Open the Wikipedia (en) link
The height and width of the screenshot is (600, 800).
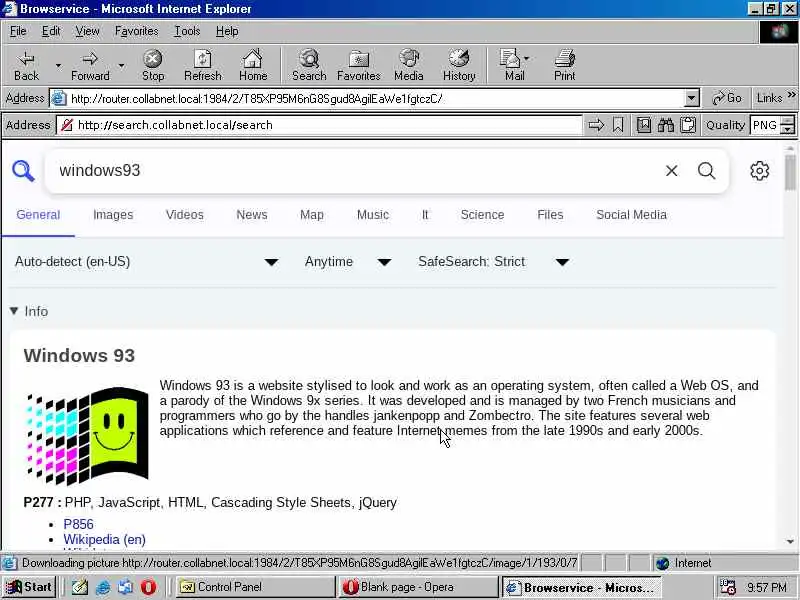coord(104,539)
